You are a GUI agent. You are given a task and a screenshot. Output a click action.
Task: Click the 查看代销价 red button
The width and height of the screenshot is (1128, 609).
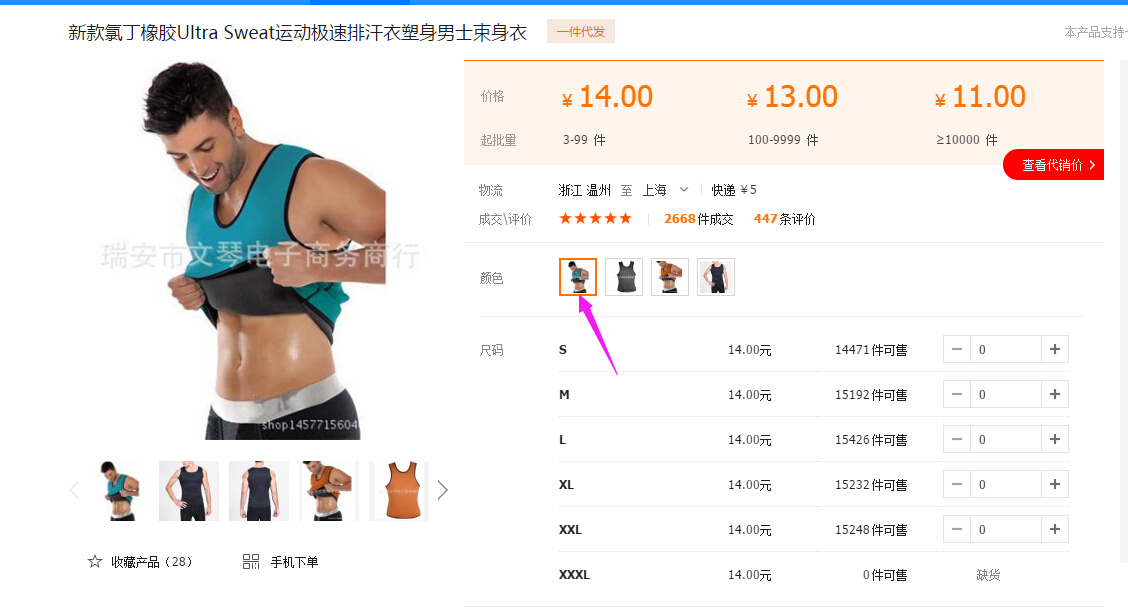[x=1054, y=165]
